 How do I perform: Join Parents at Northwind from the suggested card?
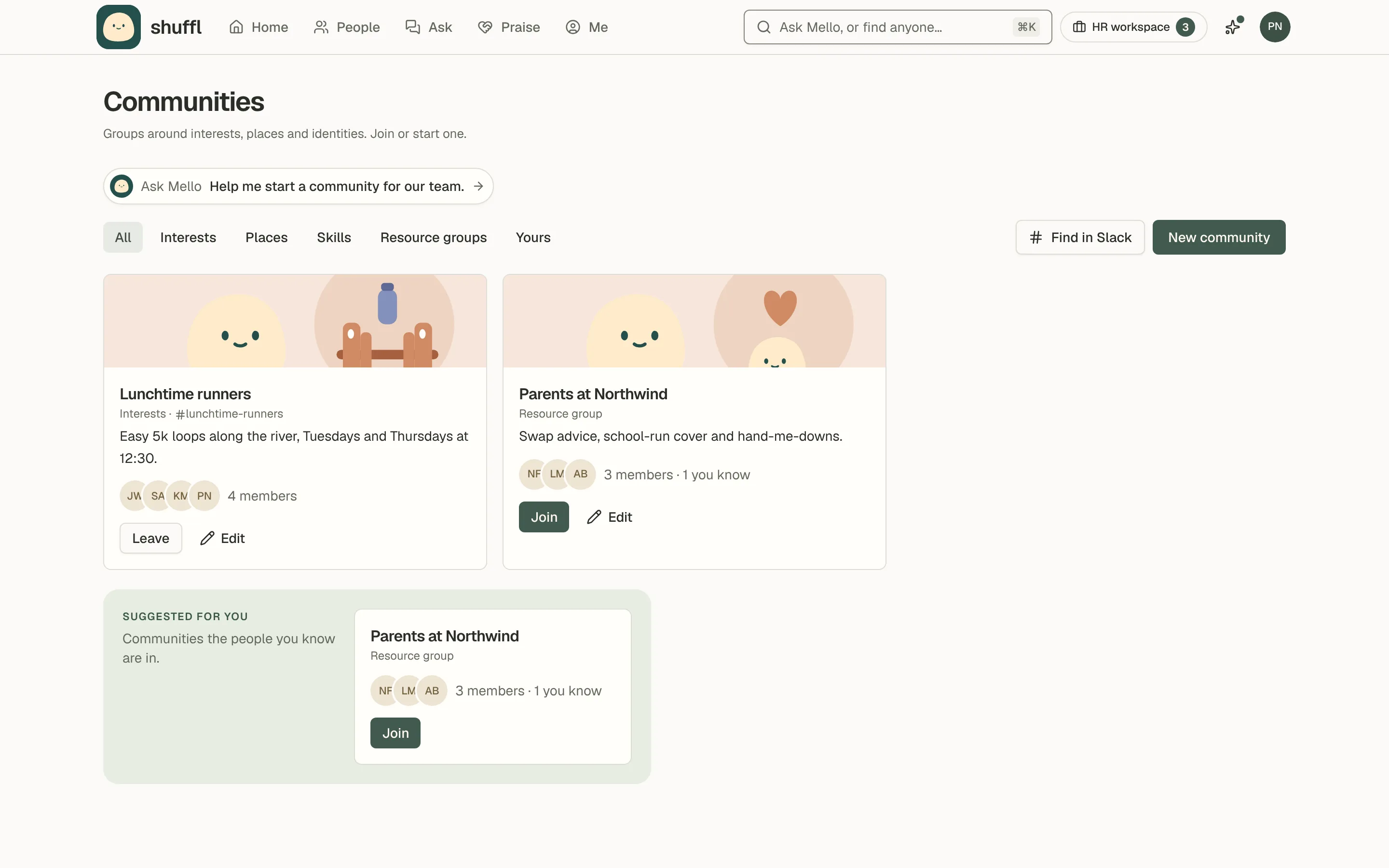click(395, 733)
